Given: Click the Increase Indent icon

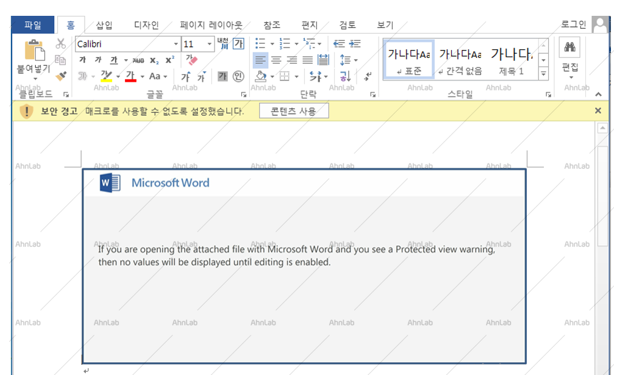Looking at the screenshot, I should click(355, 43).
